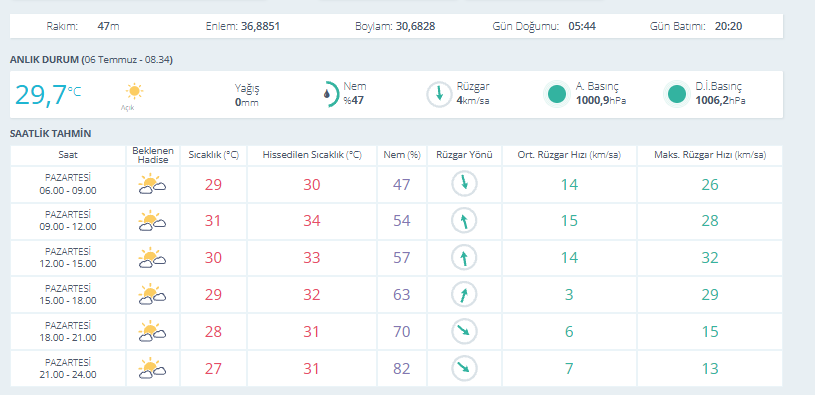Screen dimensions: 815x395
Task: Click the partly cloudy icon for 06.00 - 09.00
Action: 152,185
